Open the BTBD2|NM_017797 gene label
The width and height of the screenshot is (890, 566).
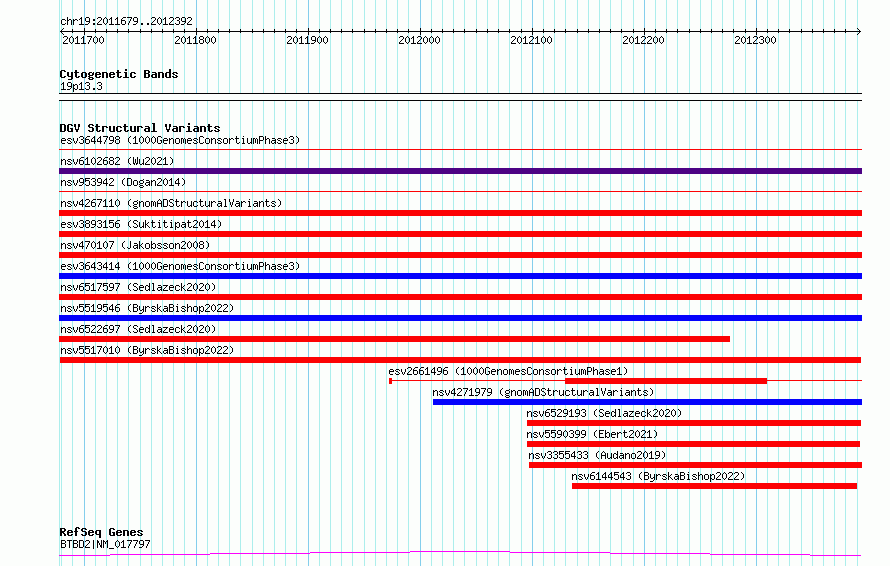click(x=106, y=544)
